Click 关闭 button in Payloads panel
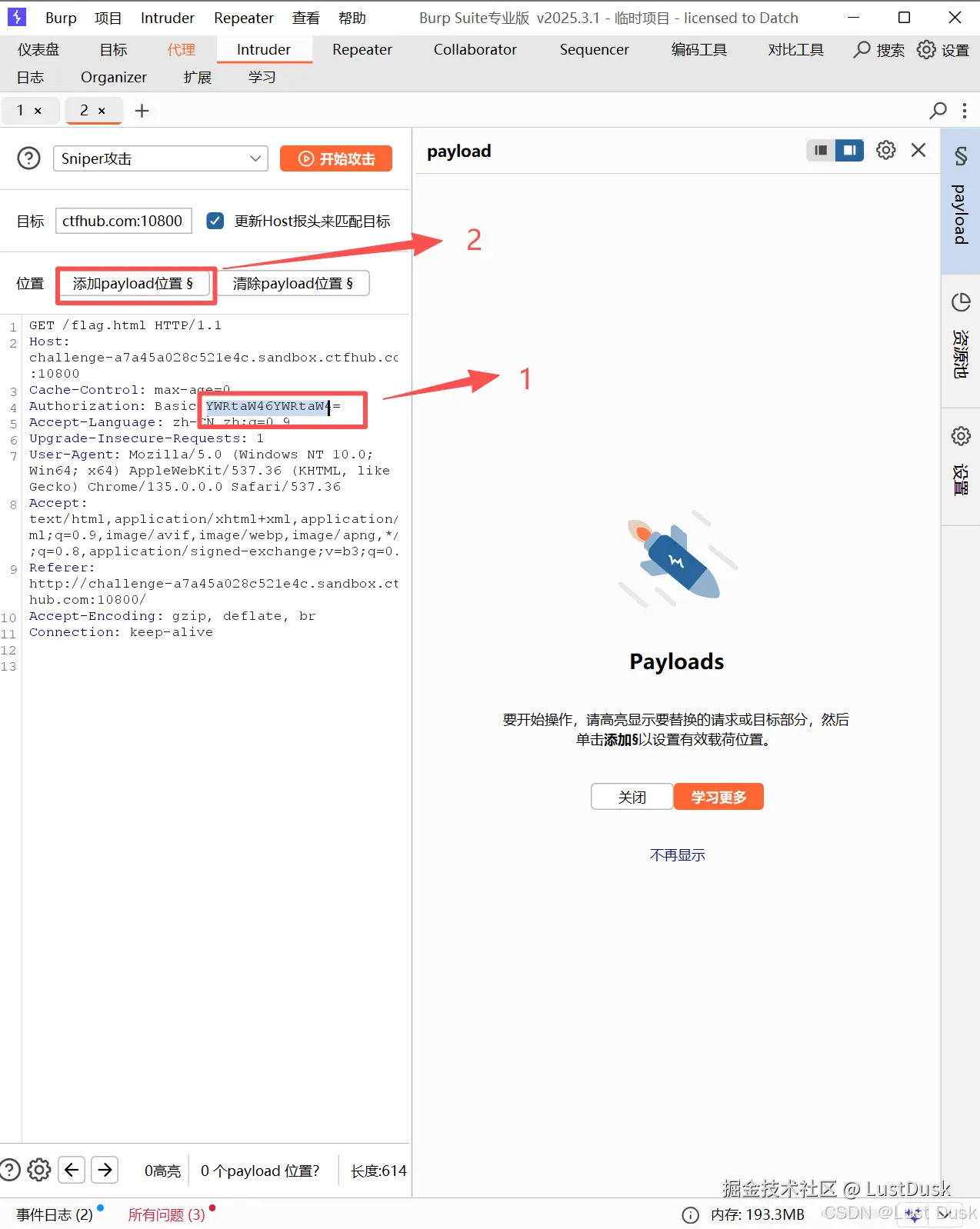The width and height of the screenshot is (980, 1229). (632, 797)
